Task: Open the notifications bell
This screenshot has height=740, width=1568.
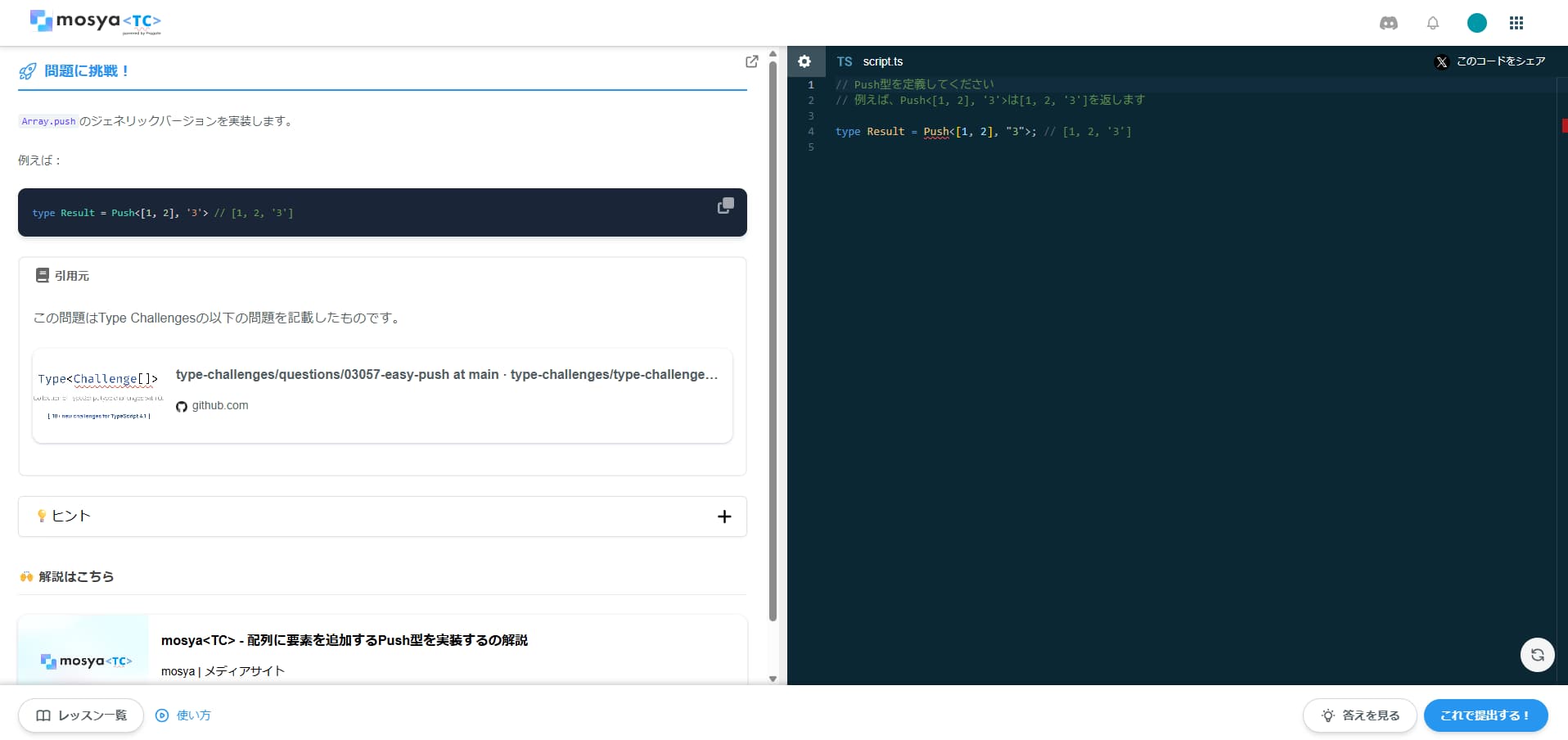Action: 1433,23
